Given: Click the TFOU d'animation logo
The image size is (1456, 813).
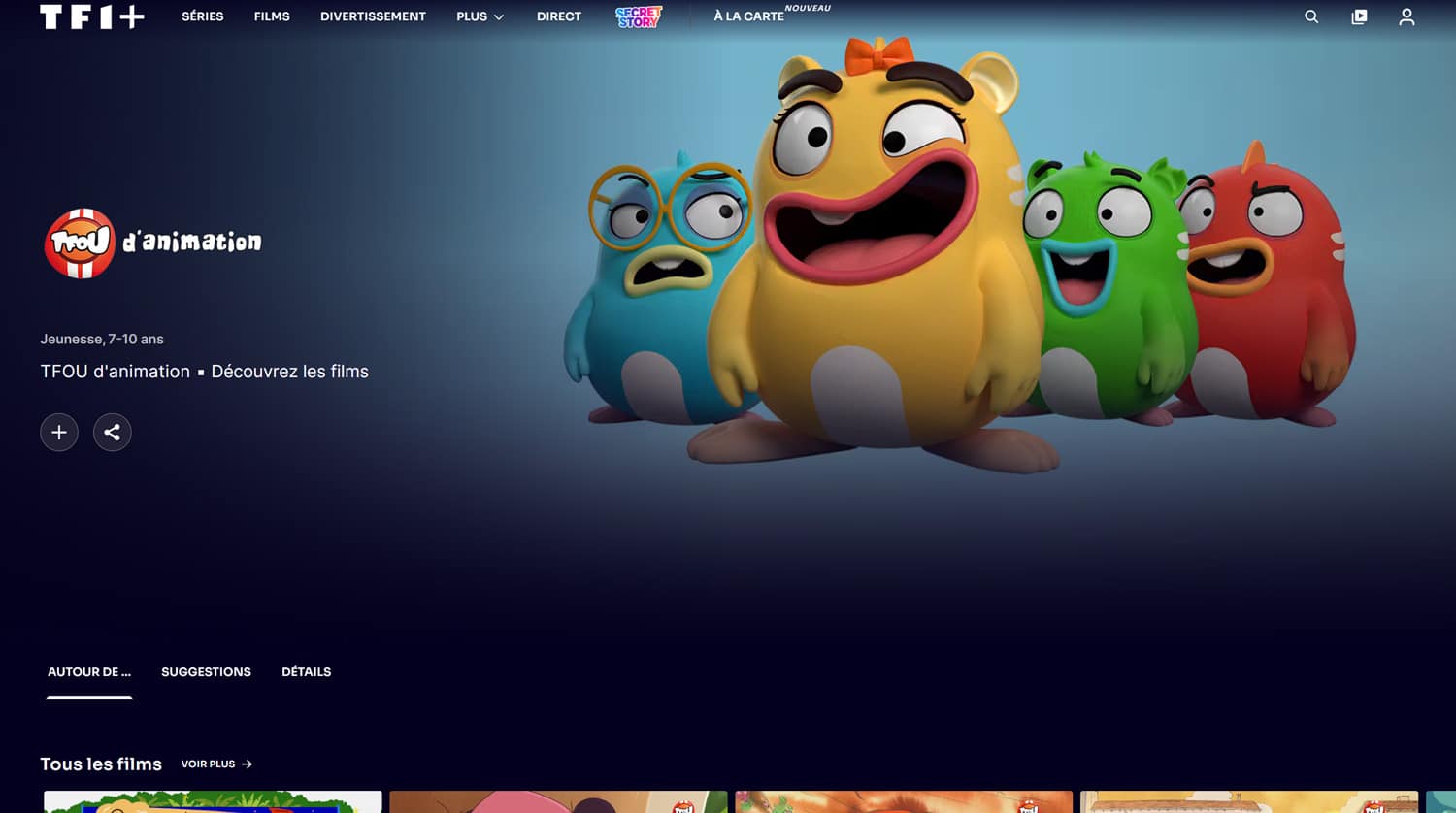Looking at the screenshot, I should (x=152, y=243).
